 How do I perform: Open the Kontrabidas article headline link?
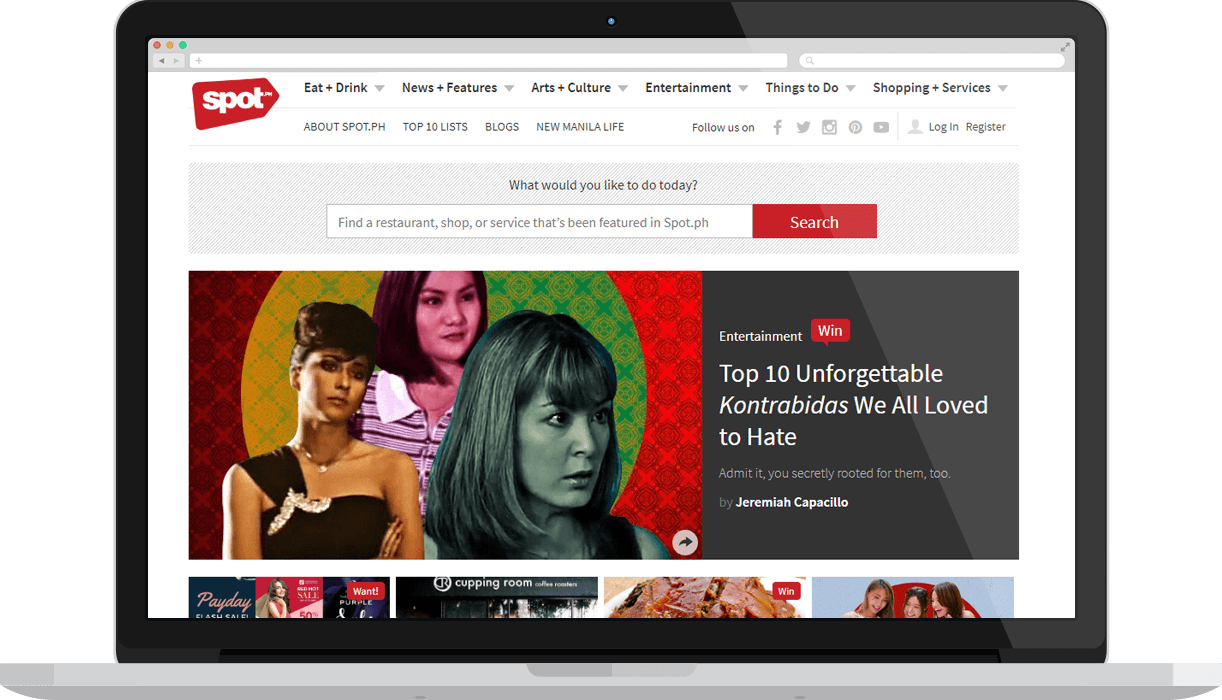(x=854, y=404)
